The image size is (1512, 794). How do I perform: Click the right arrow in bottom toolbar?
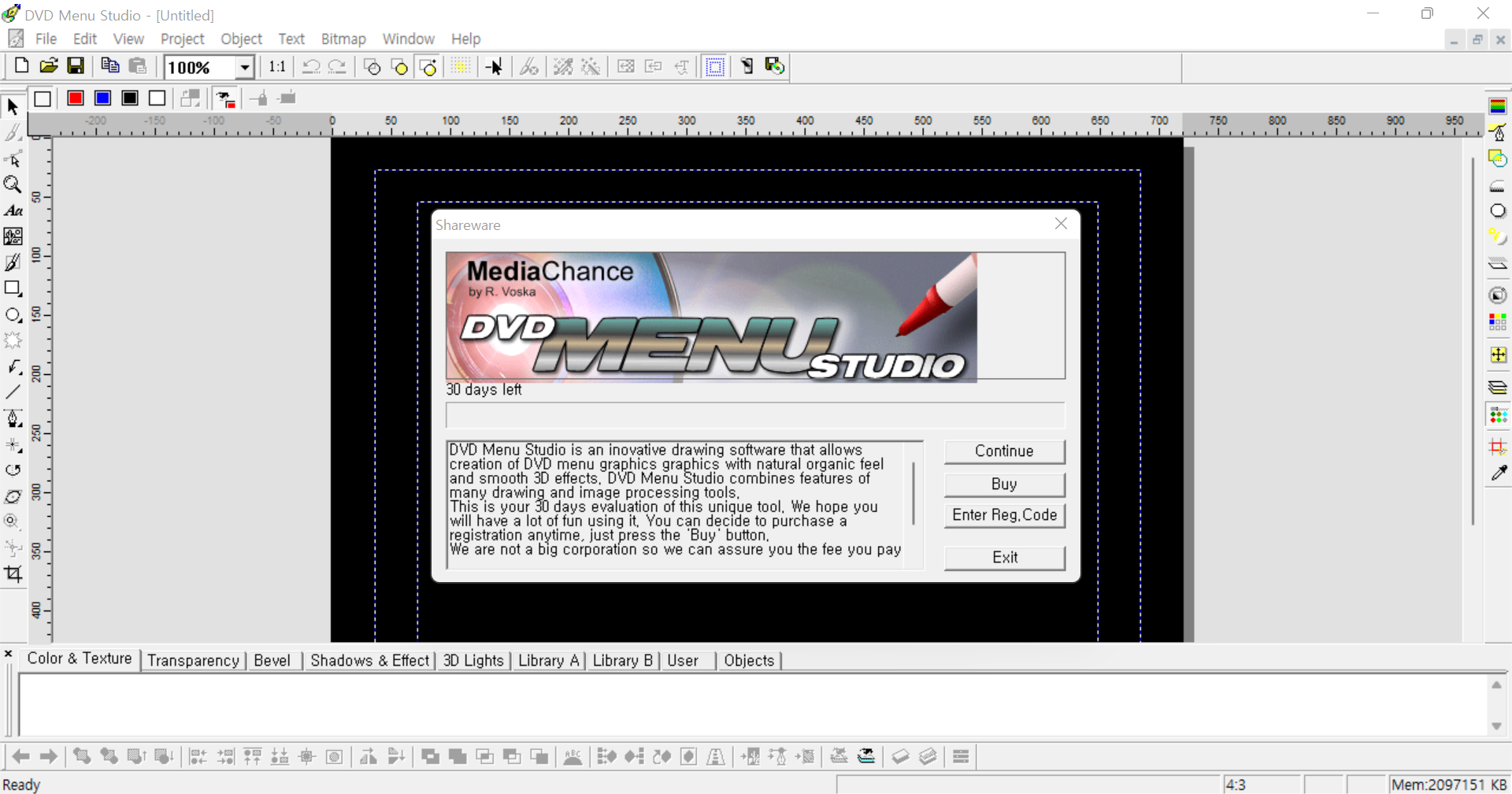(x=49, y=757)
